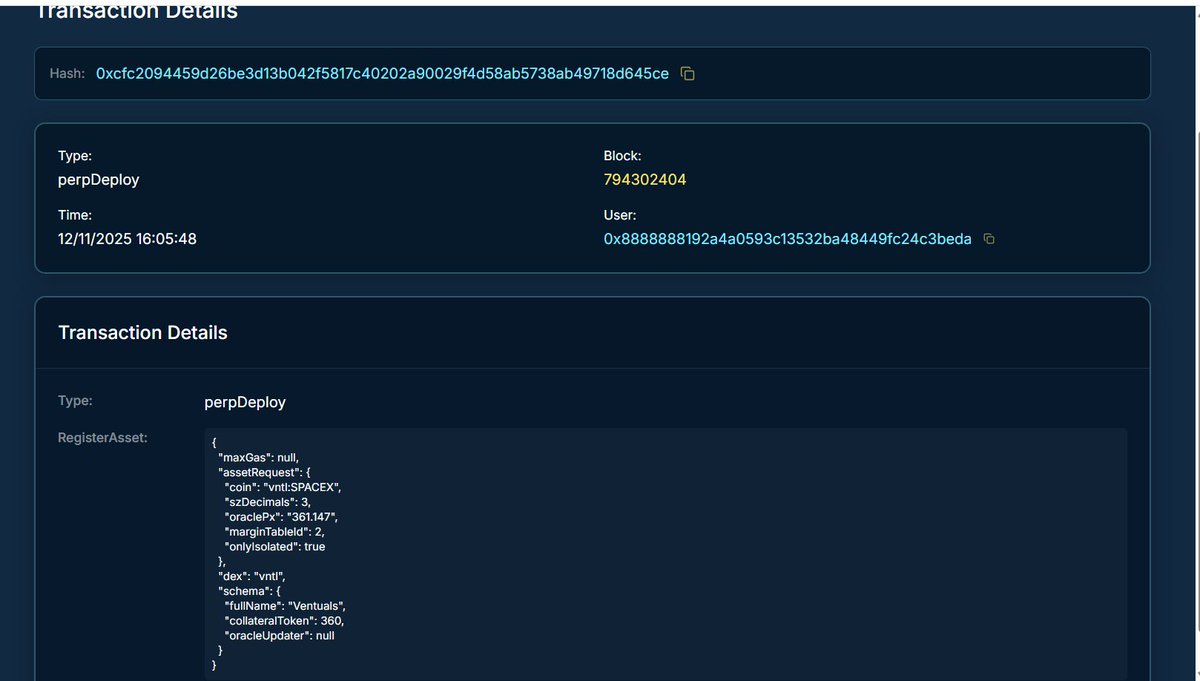Click the "fullName": "Ventuals" line
The width and height of the screenshot is (1200, 681).
click(x=285, y=606)
